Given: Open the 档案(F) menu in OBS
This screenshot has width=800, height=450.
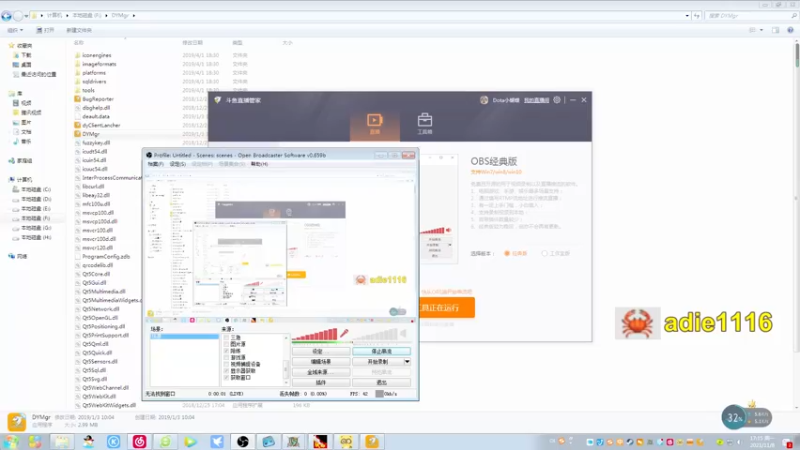Looking at the screenshot, I should [x=156, y=164].
